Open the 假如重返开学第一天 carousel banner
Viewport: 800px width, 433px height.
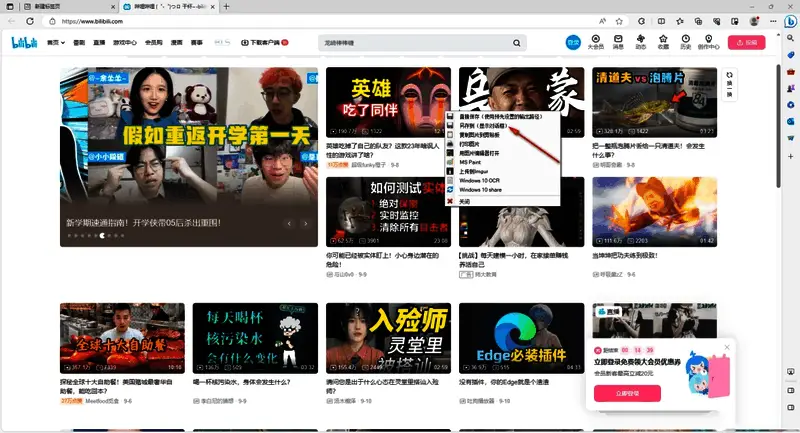coord(189,157)
